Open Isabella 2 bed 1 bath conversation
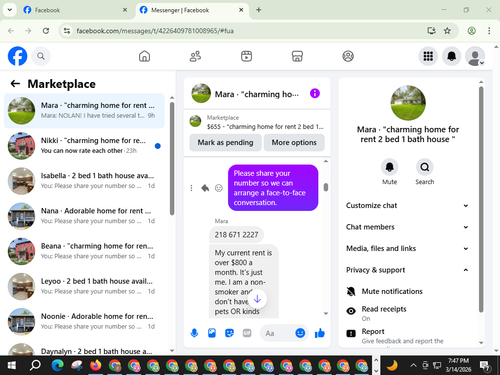Image resolution: width=500 pixels, height=375 pixels. (x=84, y=181)
